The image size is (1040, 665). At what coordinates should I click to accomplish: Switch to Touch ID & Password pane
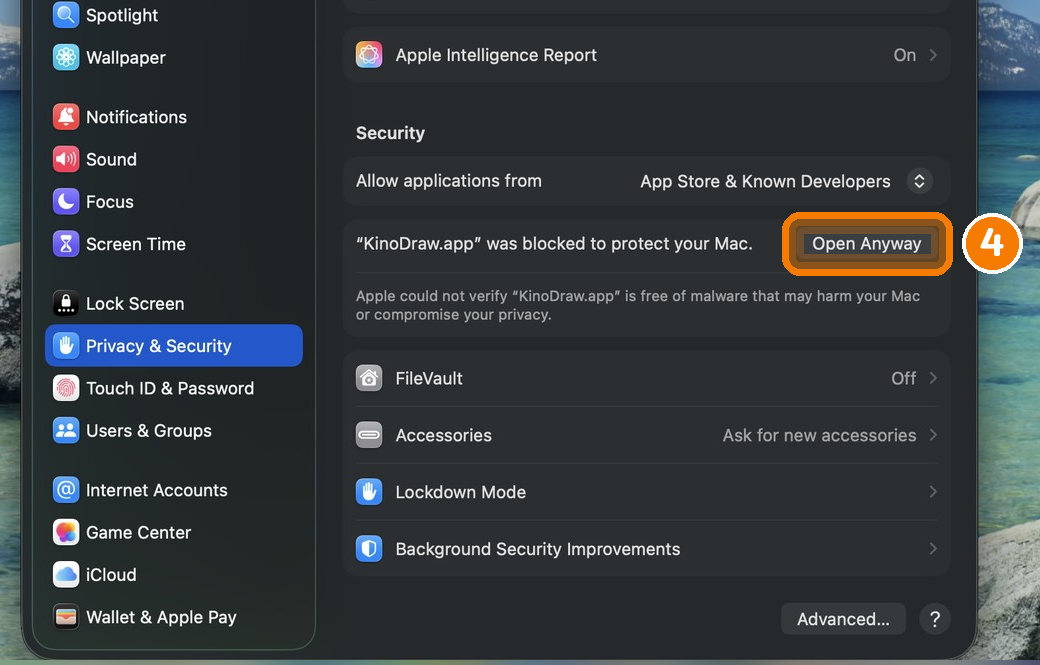click(x=174, y=388)
